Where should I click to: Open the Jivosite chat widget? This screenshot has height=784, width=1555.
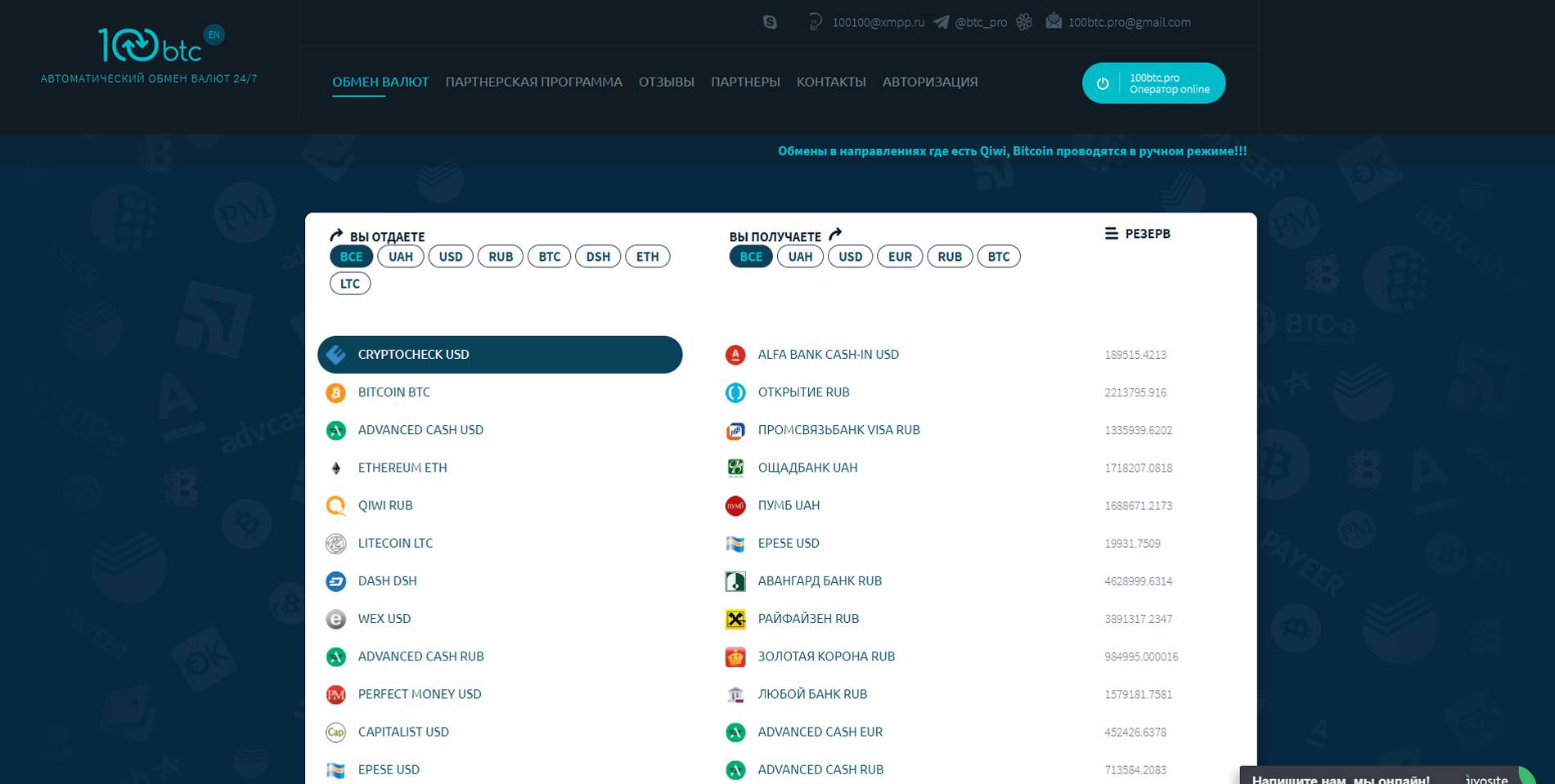pyautogui.click(x=1382, y=777)
